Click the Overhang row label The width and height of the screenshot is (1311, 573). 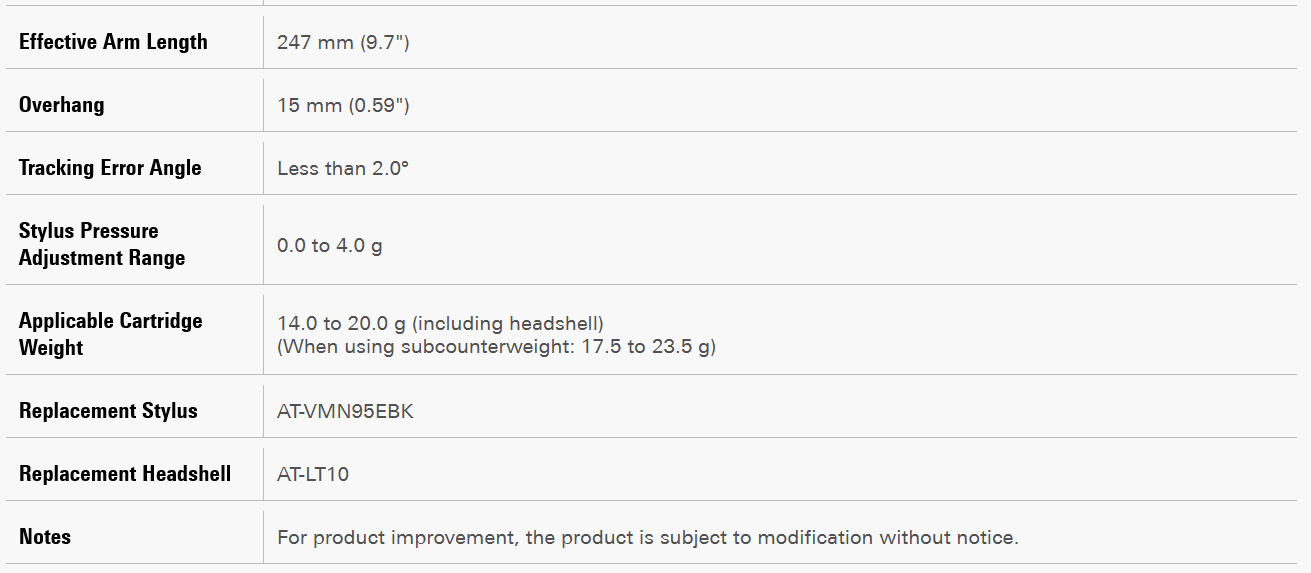click(61, 105)
